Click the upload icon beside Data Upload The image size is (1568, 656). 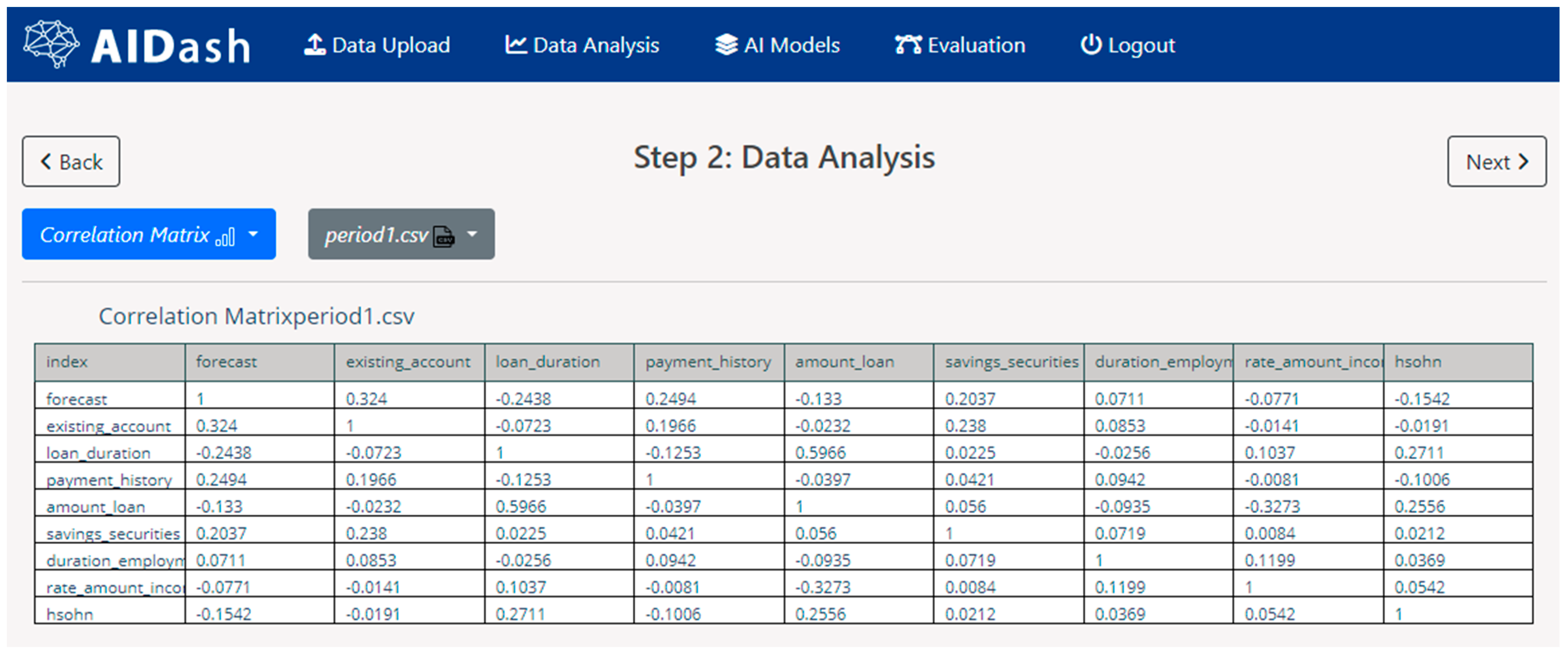pos(314,45)
